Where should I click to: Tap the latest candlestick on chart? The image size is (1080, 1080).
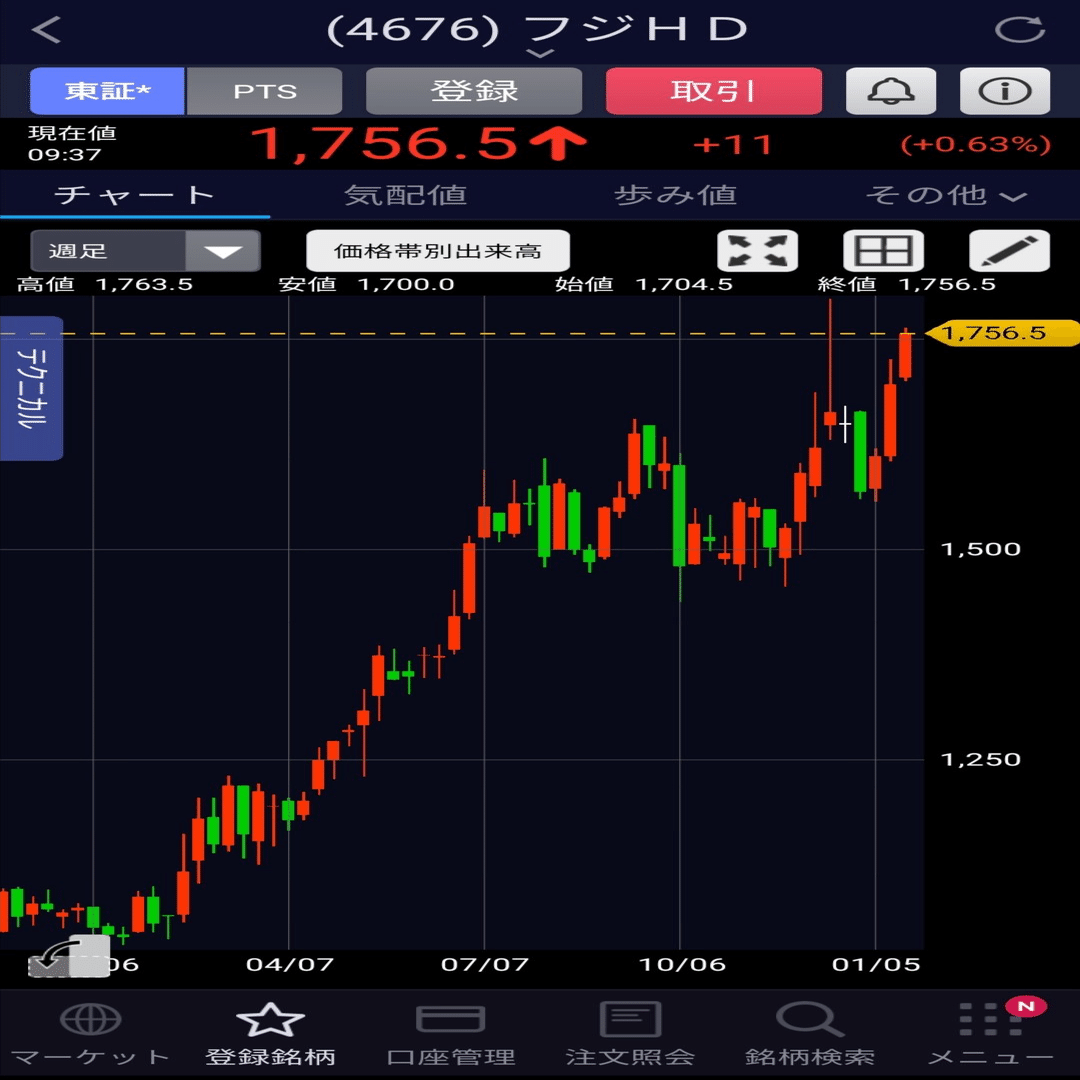tap(905, 355)
